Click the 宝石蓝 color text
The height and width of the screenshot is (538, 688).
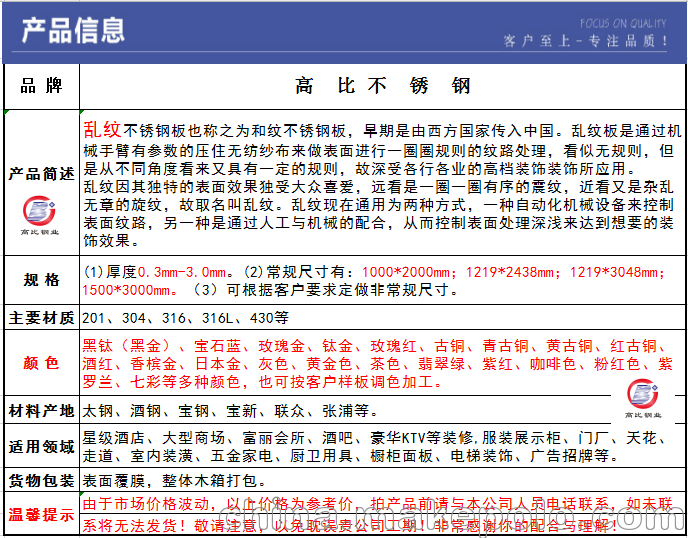click(218, 346)
